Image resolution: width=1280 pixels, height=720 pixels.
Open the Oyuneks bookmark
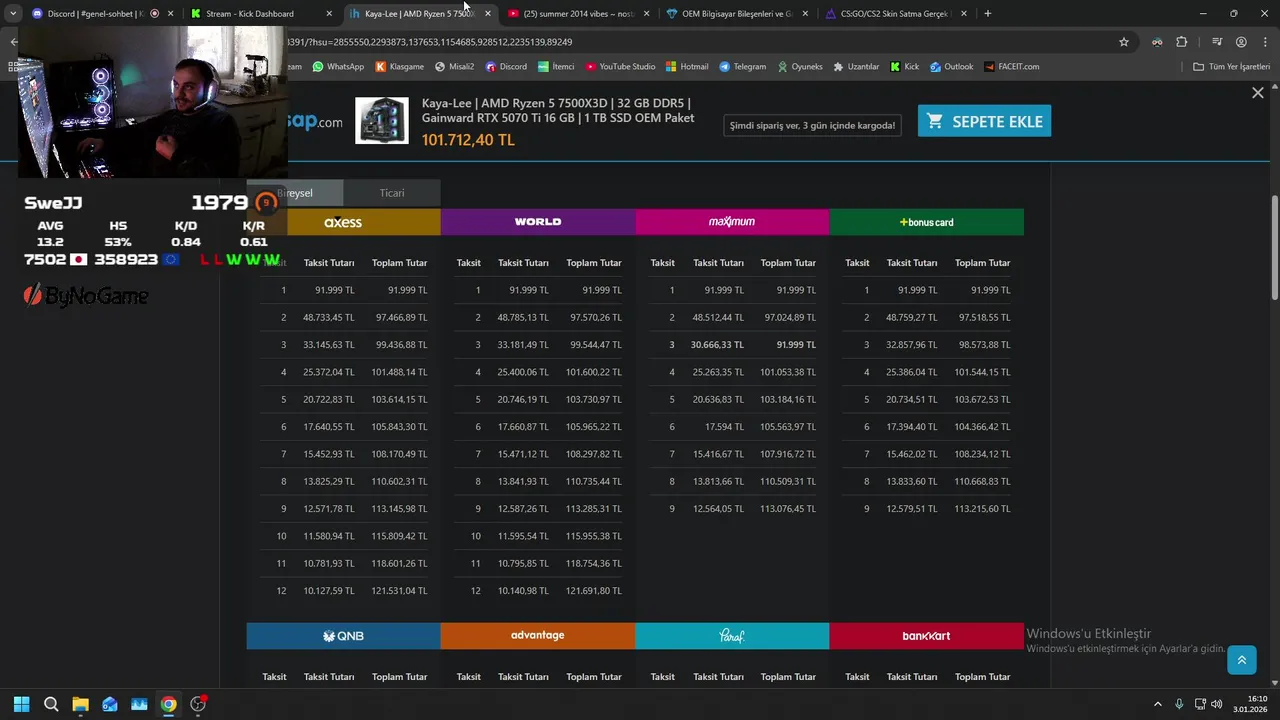(x=800, y=67)
